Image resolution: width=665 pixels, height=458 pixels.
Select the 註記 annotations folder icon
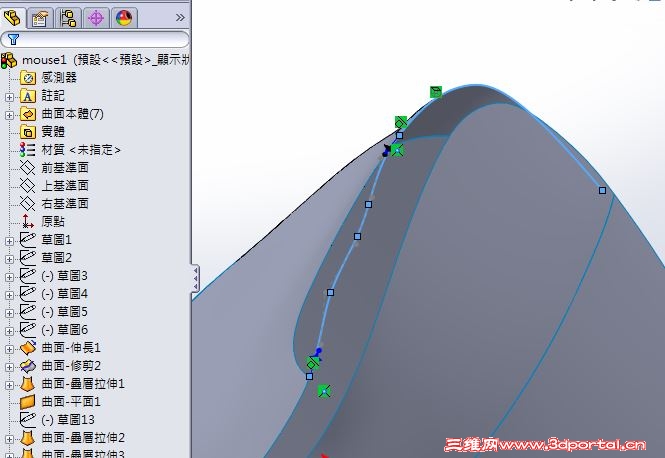(x=28, y=96)
